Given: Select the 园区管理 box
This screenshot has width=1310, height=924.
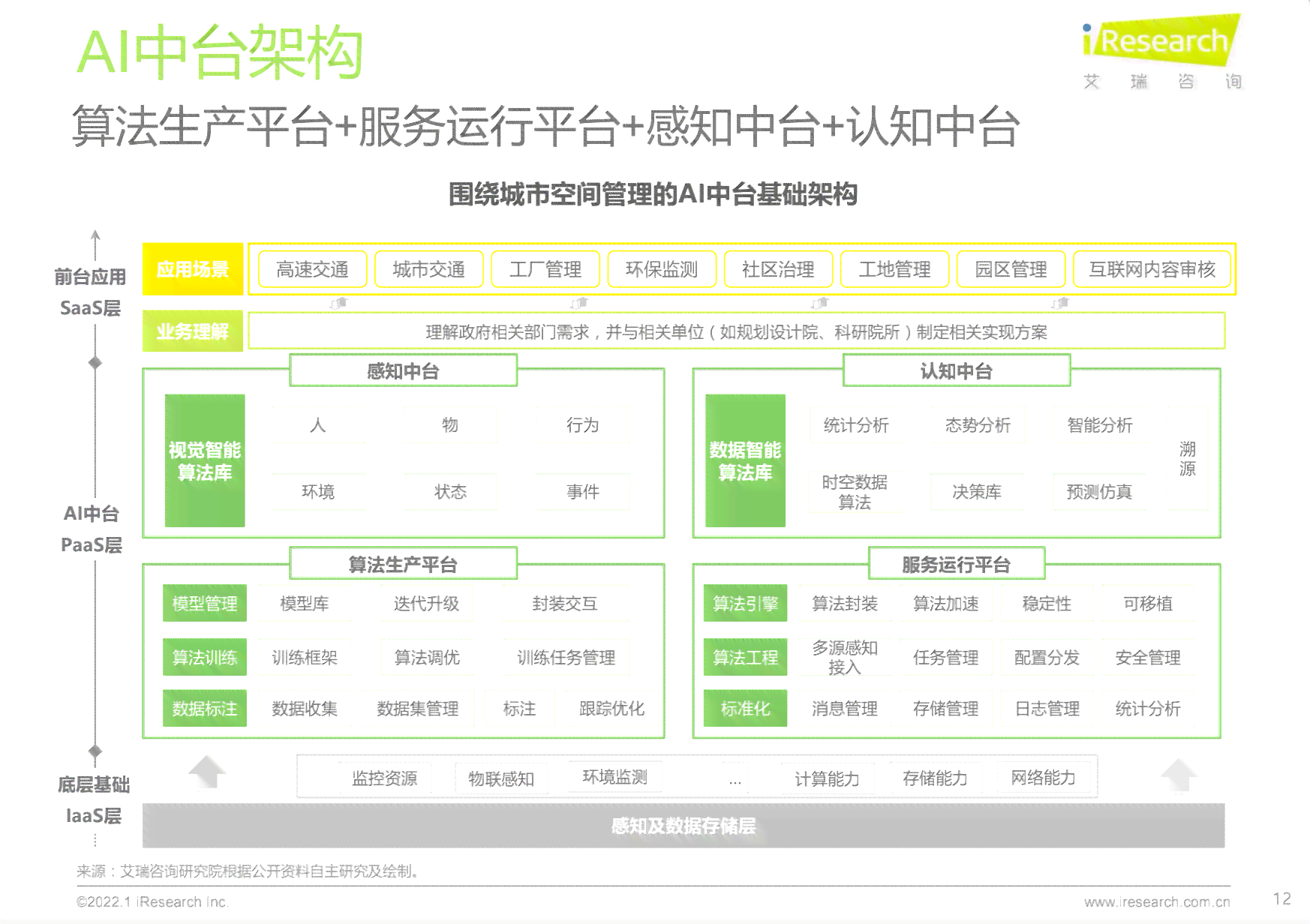Looking at the screenshot, I should 1011,269.
